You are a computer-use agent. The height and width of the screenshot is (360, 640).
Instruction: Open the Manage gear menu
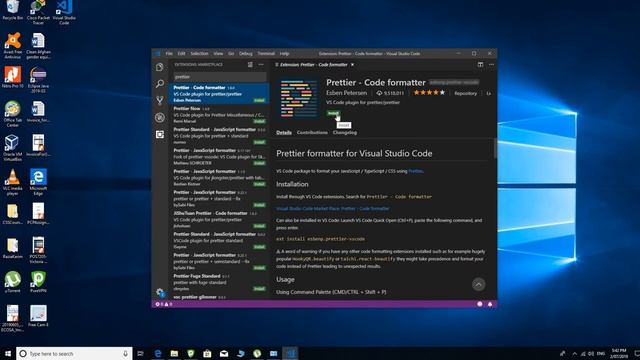coord(160,292)
